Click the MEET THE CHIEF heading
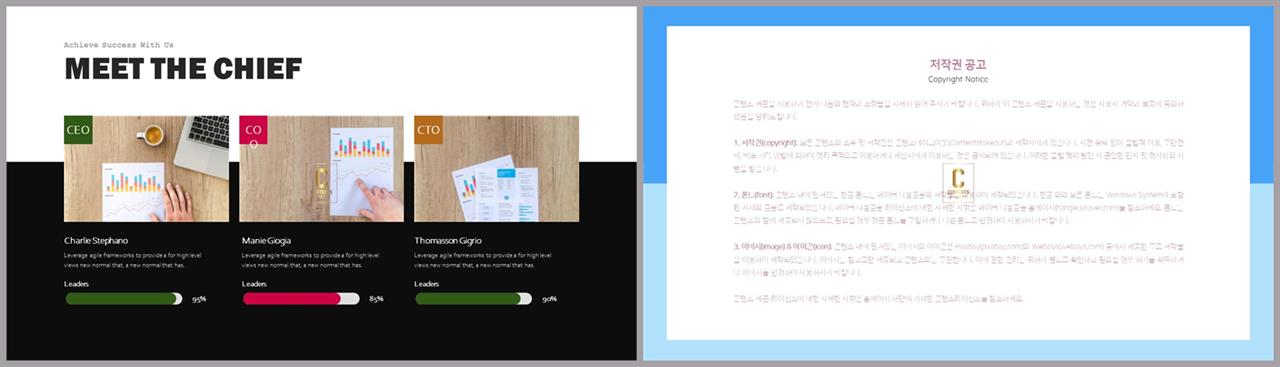This screenshot has height=367, width=1280. point(183,69)
